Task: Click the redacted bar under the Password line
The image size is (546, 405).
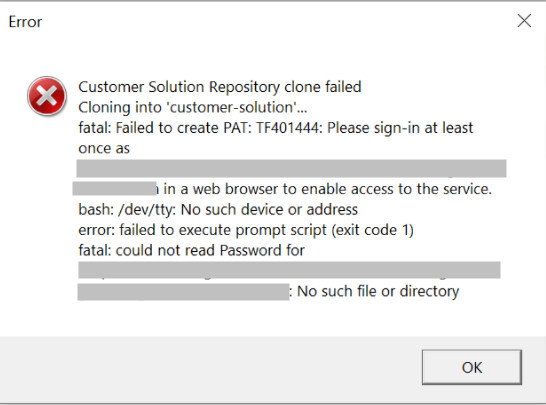Action: (x=289, y=270)
